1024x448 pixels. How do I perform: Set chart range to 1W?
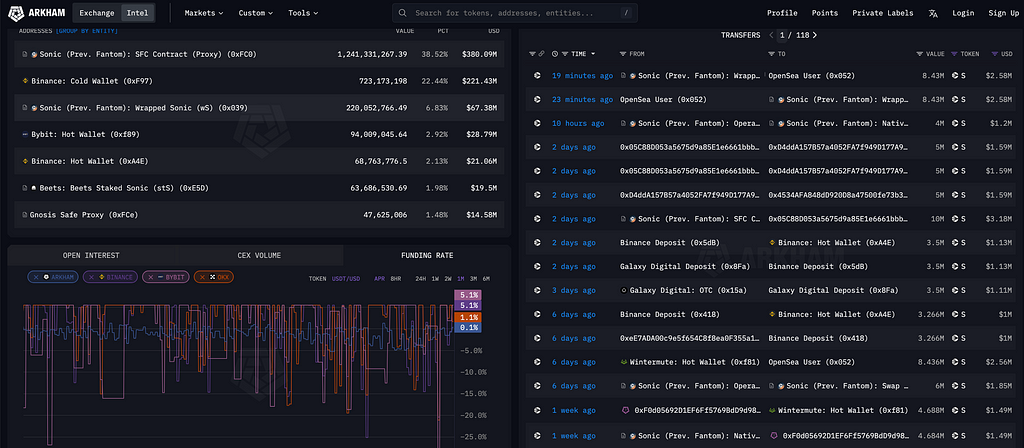pos(435,279)
